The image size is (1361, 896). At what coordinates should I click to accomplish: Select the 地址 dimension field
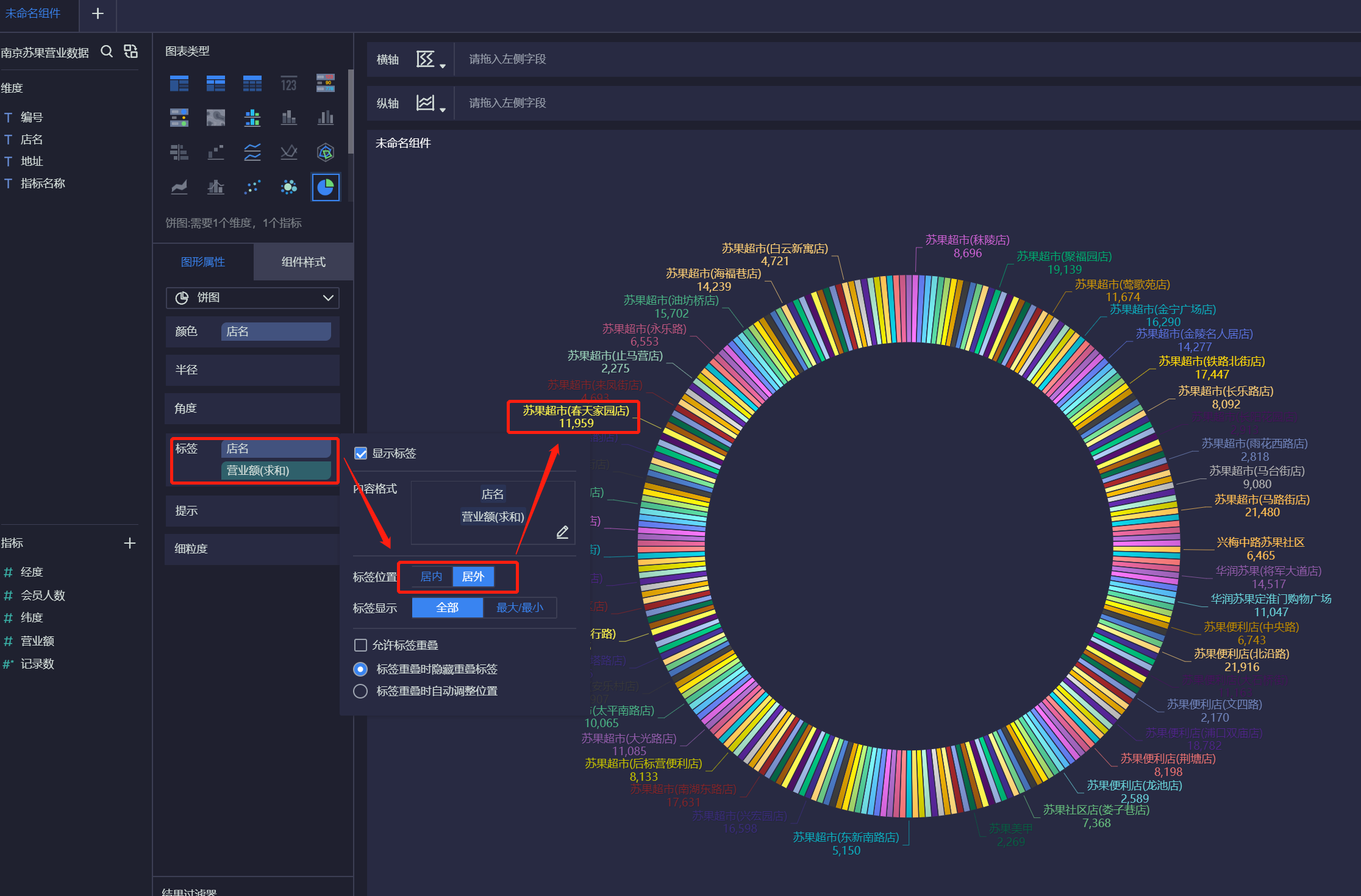coord(32,162)
